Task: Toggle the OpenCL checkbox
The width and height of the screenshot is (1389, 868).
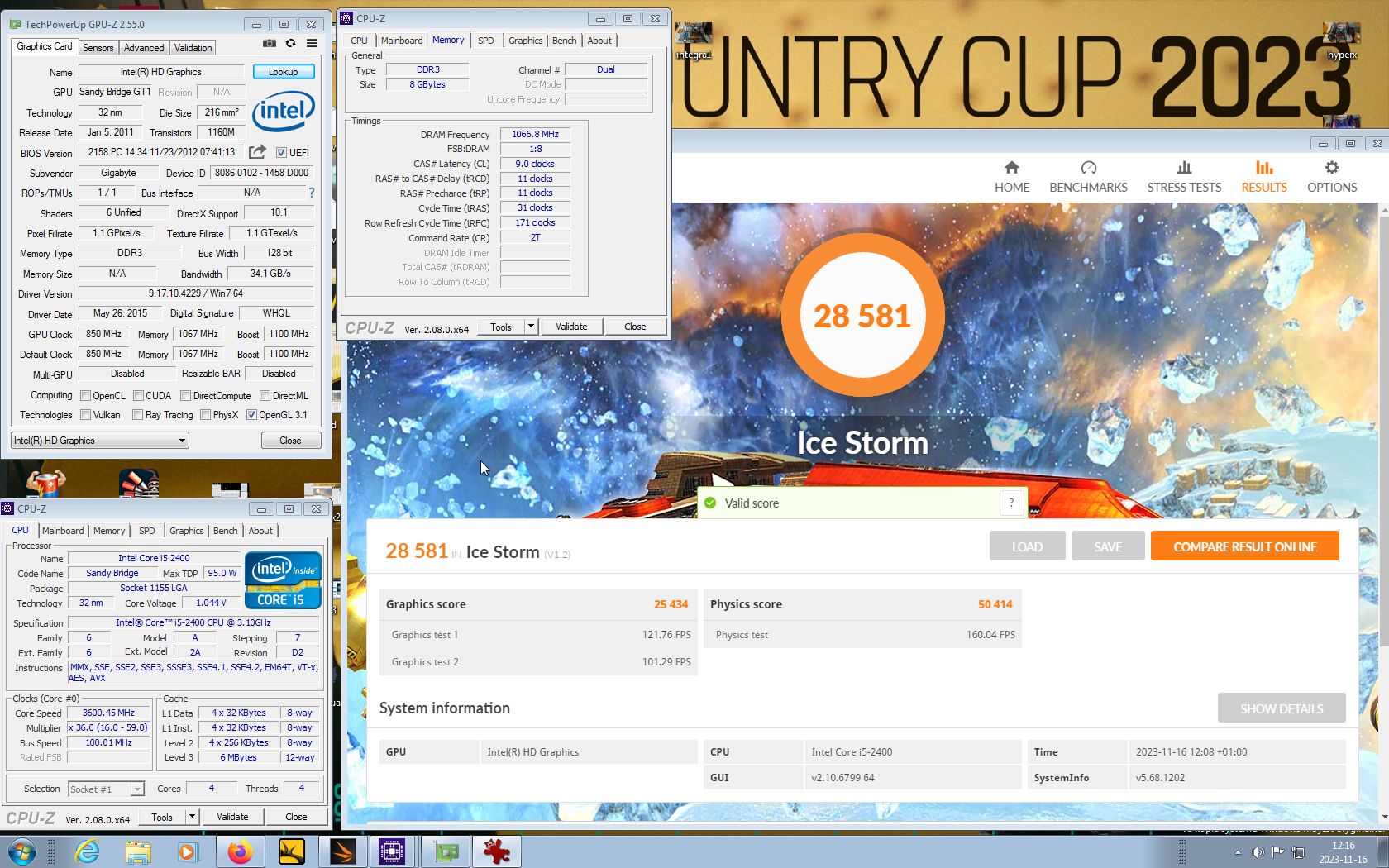Action: pyautogui.click(x=85, y=395)
